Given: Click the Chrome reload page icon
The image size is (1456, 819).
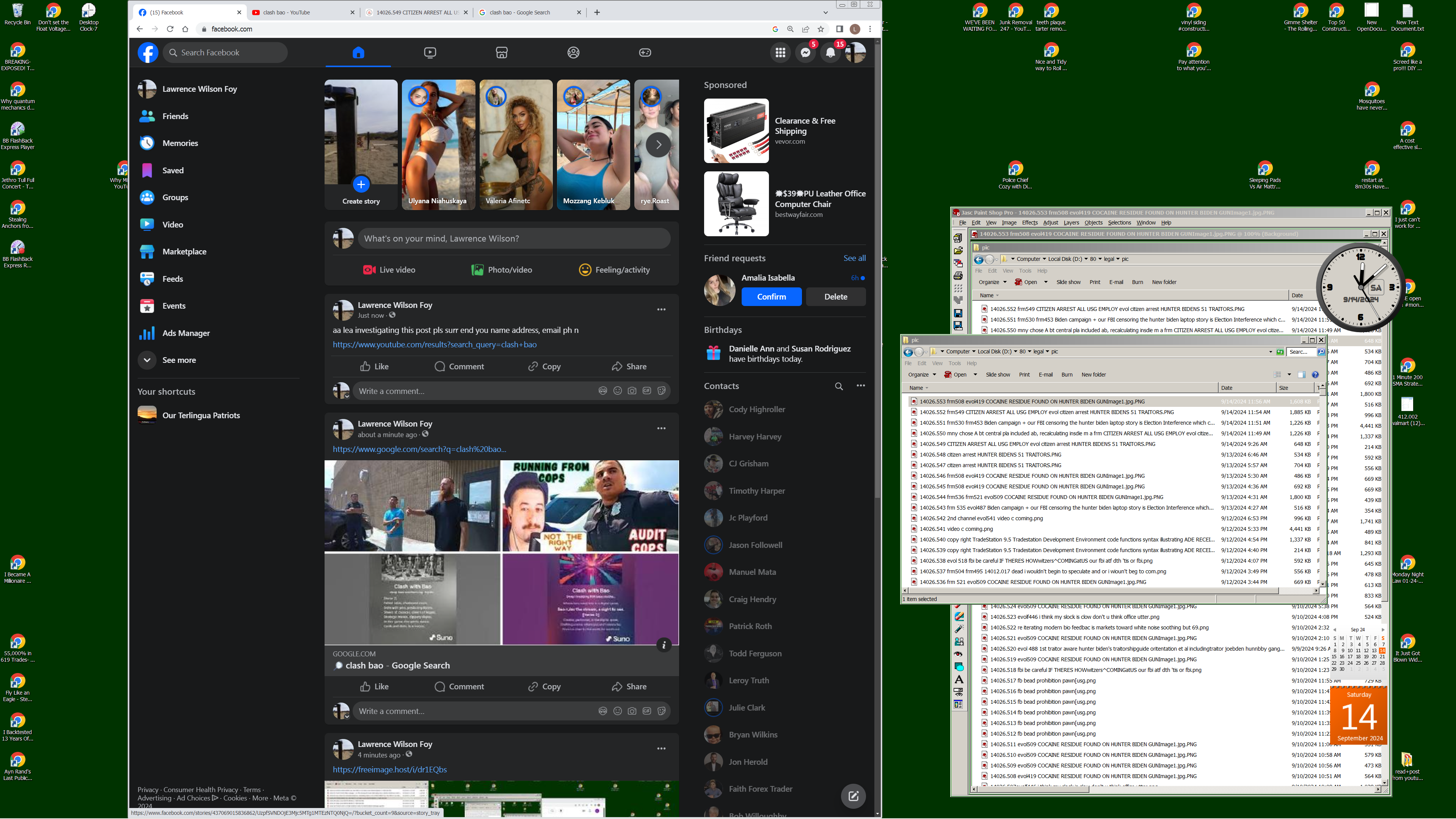Looking at the screenshot, I should 170,29.
